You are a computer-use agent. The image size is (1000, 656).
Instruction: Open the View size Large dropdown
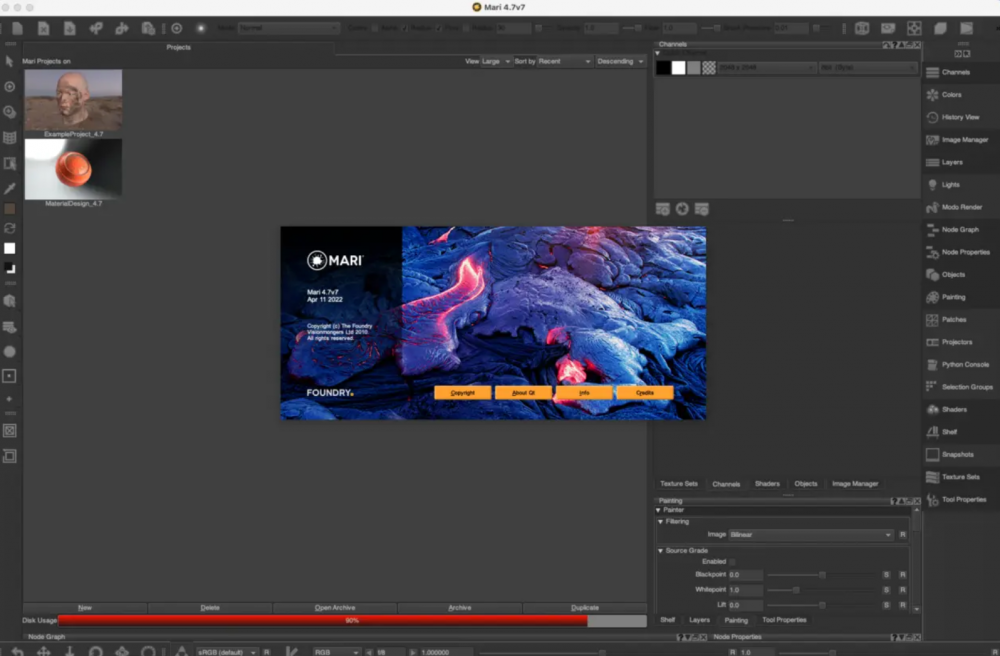496,61
